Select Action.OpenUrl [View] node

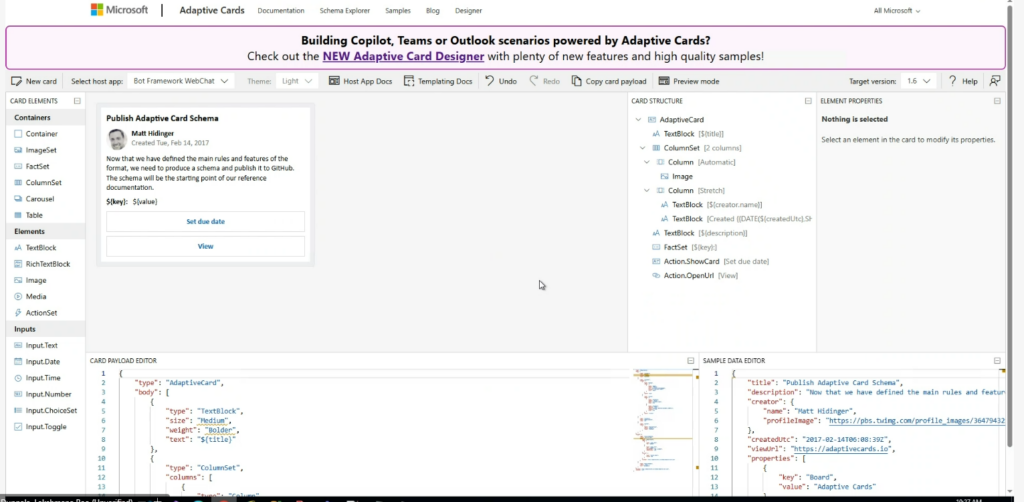coord(695,276)
